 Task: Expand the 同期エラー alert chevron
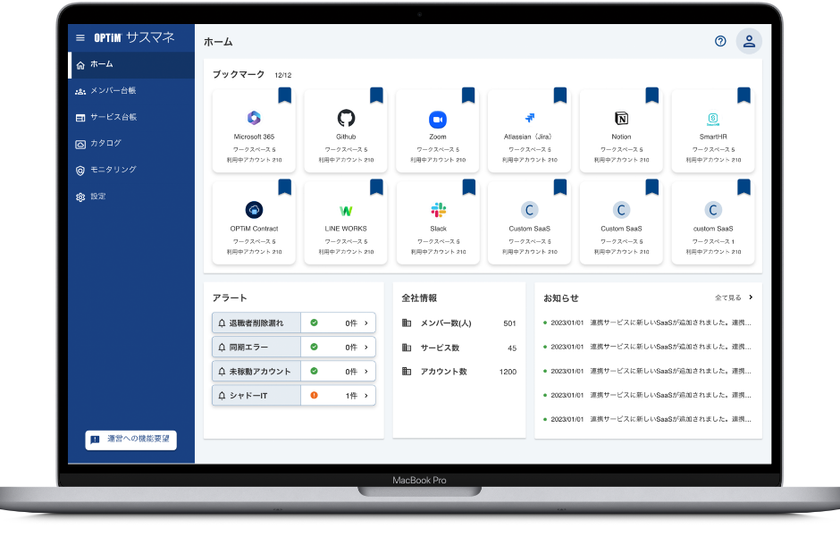(366, 347)
